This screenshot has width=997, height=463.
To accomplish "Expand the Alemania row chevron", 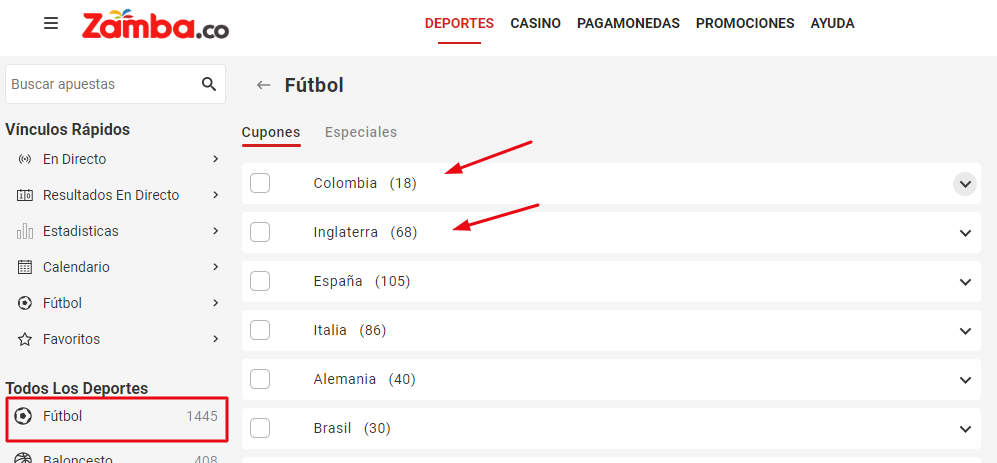I will click(964, 380).
